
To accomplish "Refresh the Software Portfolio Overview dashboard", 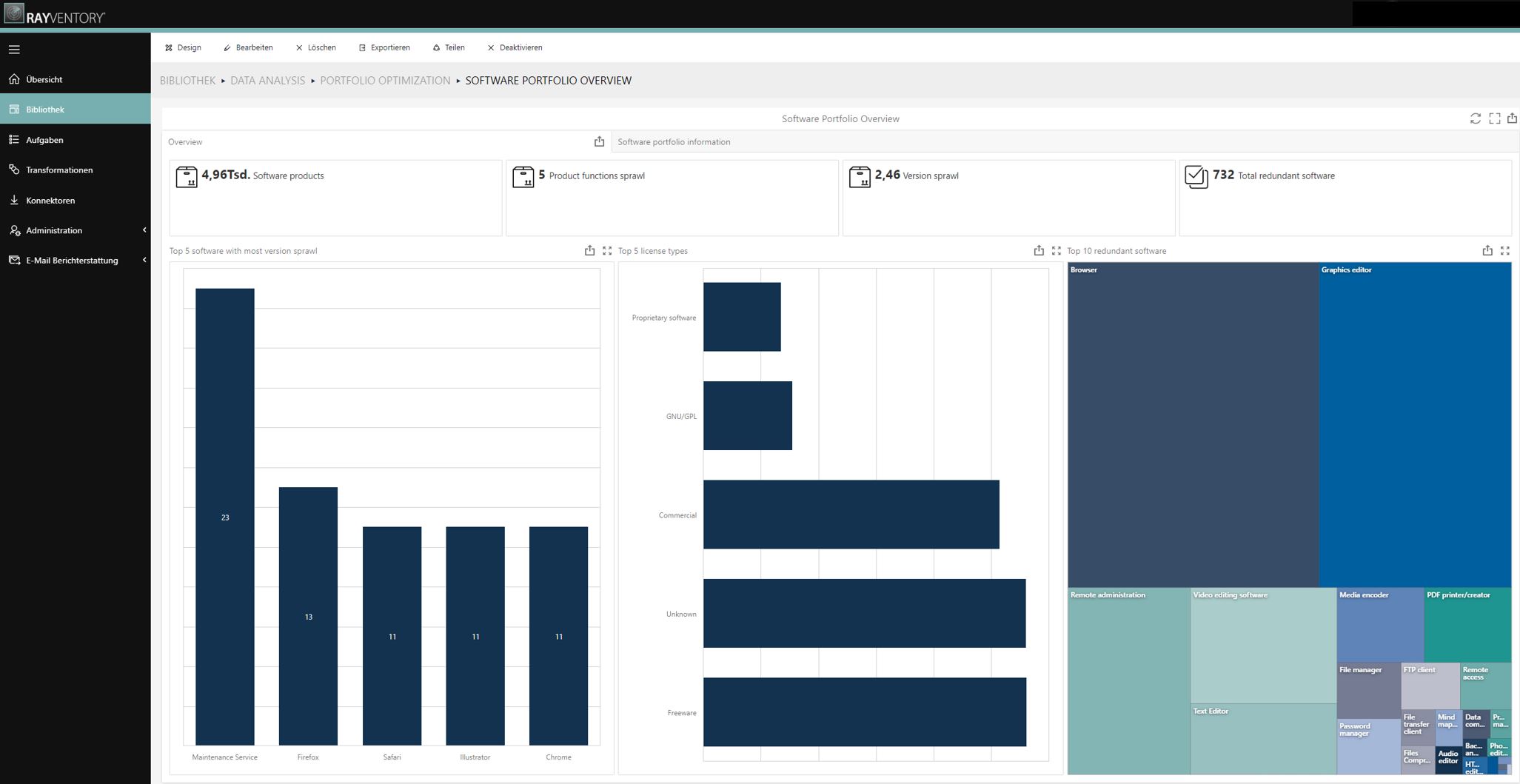I will pos(1475,118).
